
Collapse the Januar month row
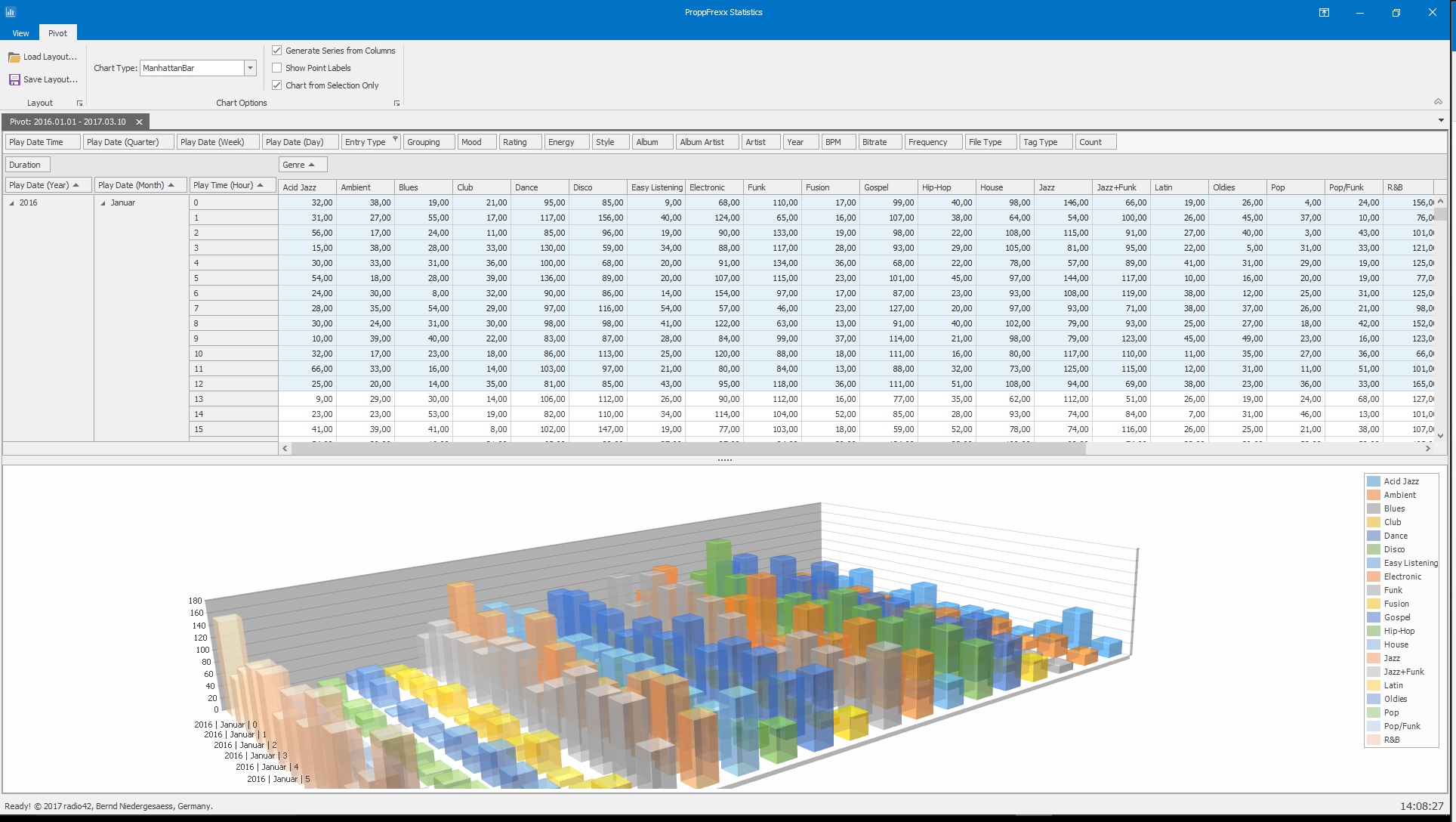click(x=103, y=202)
